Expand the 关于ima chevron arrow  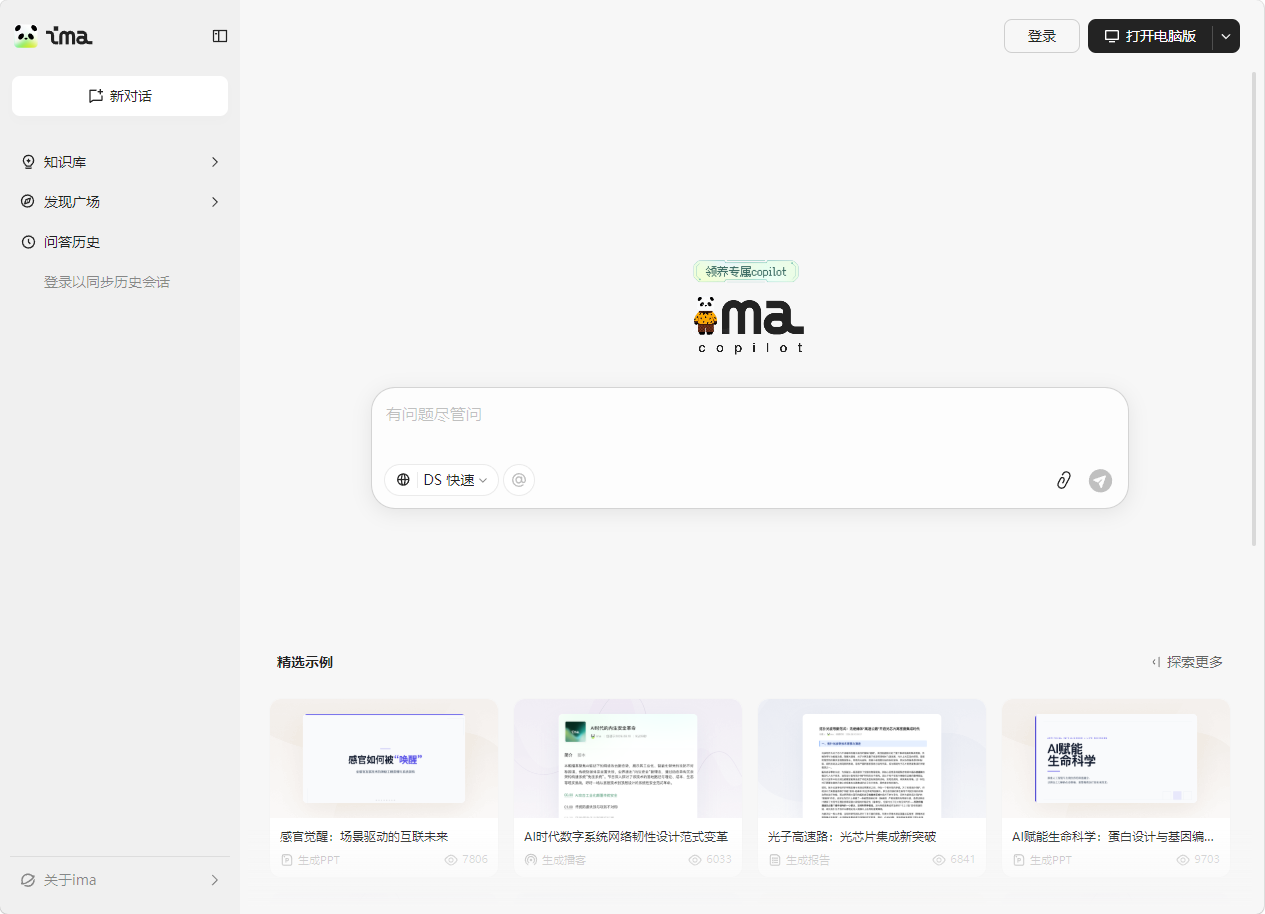coord(215,880)
